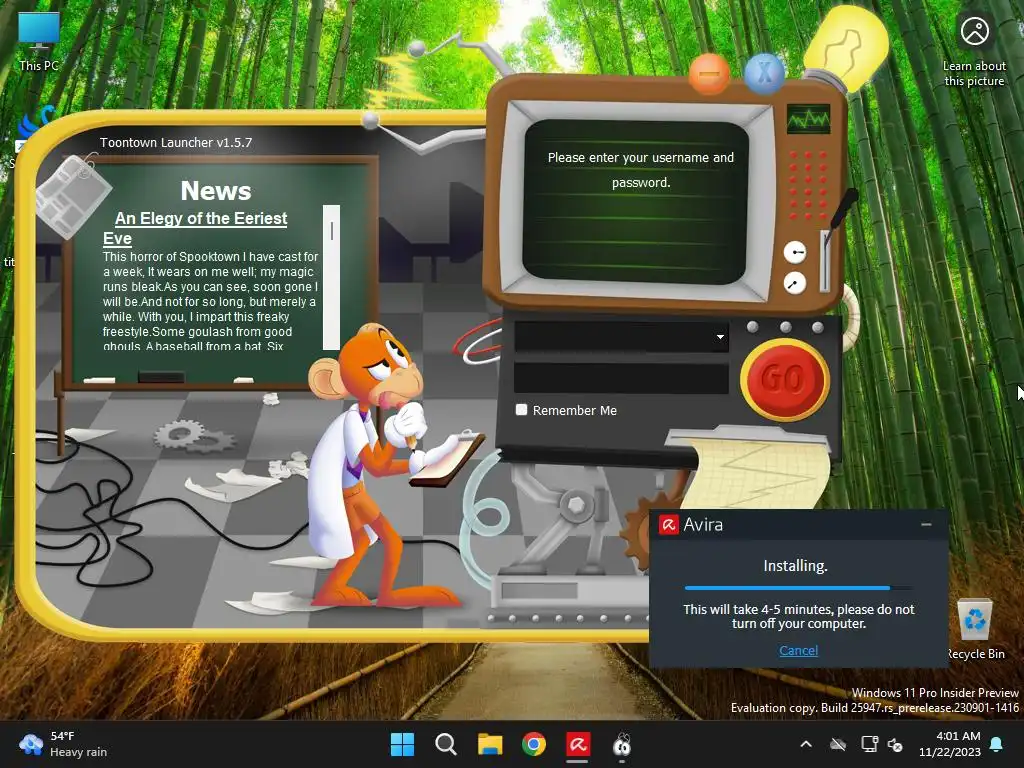Click the volume muted tray icon
The height and width of the screenshot is (768, 1024).
click(895, 744)
